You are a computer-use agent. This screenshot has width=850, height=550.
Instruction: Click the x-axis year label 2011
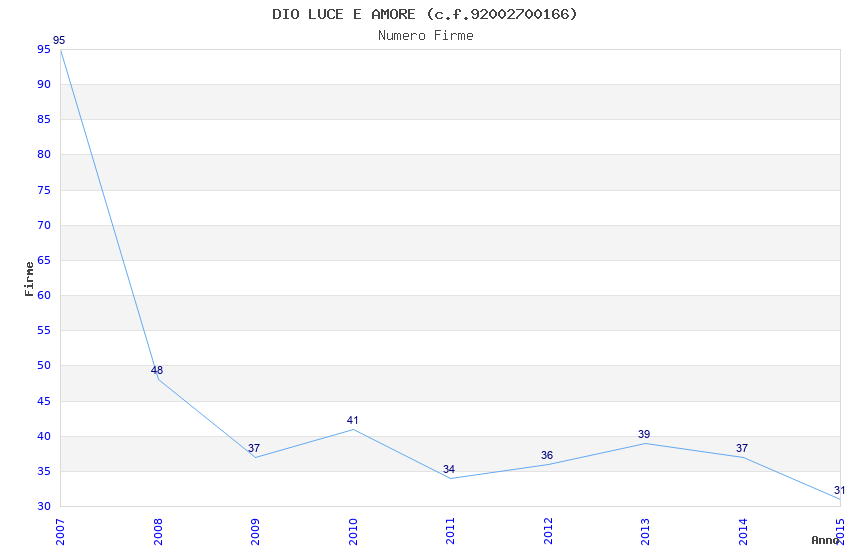450,532
